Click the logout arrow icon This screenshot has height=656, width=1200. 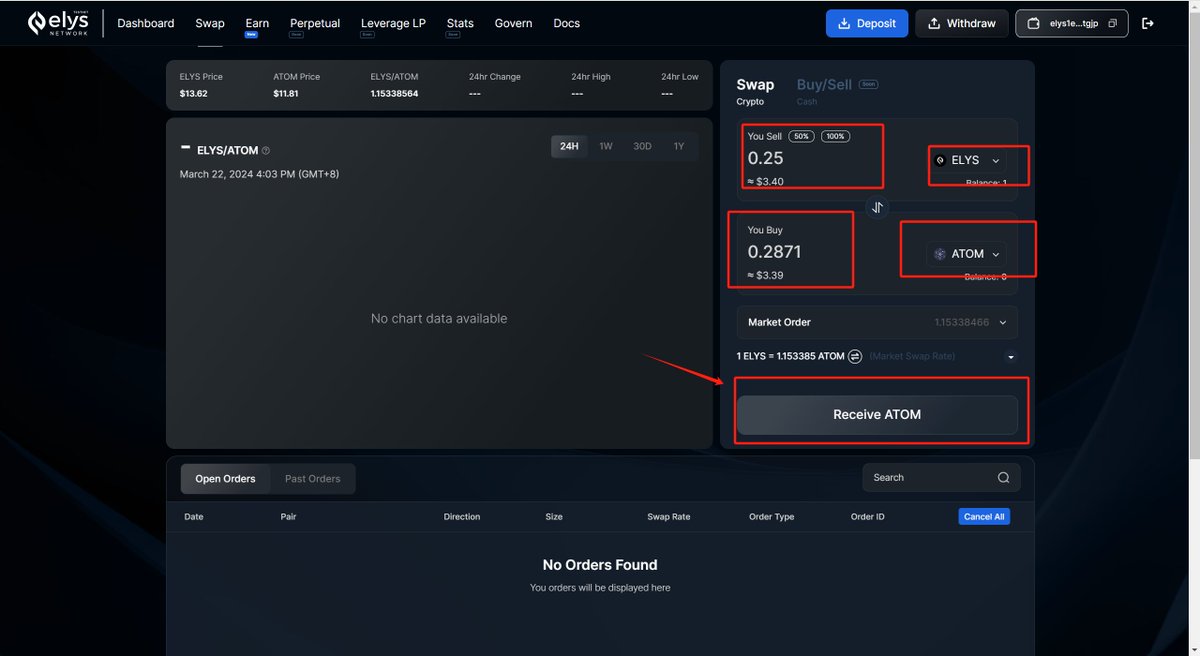[1148, 23]
